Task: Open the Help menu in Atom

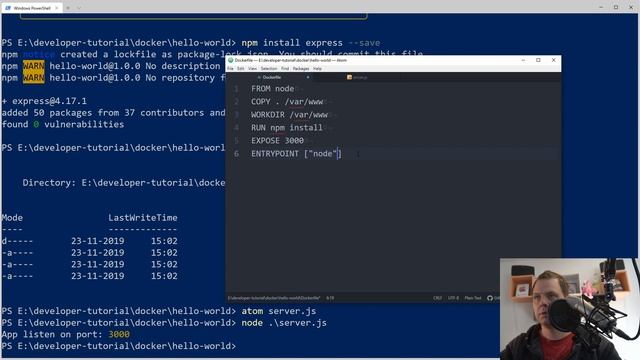Action: coord(317,69)
